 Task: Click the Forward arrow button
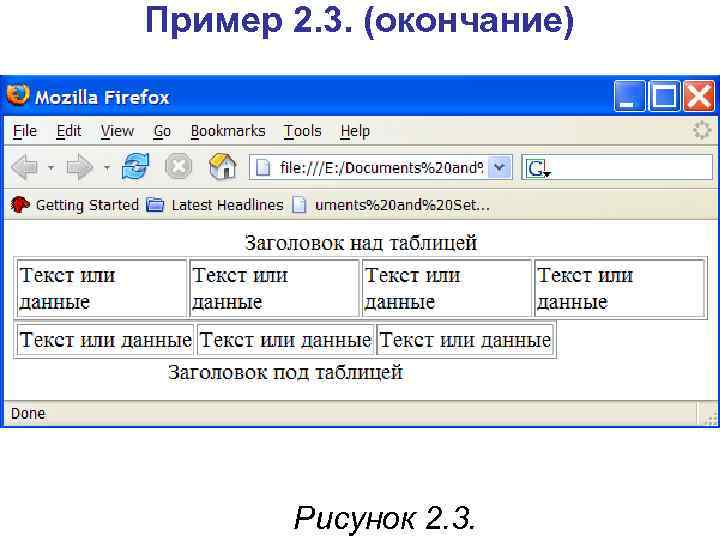[80, 167]
